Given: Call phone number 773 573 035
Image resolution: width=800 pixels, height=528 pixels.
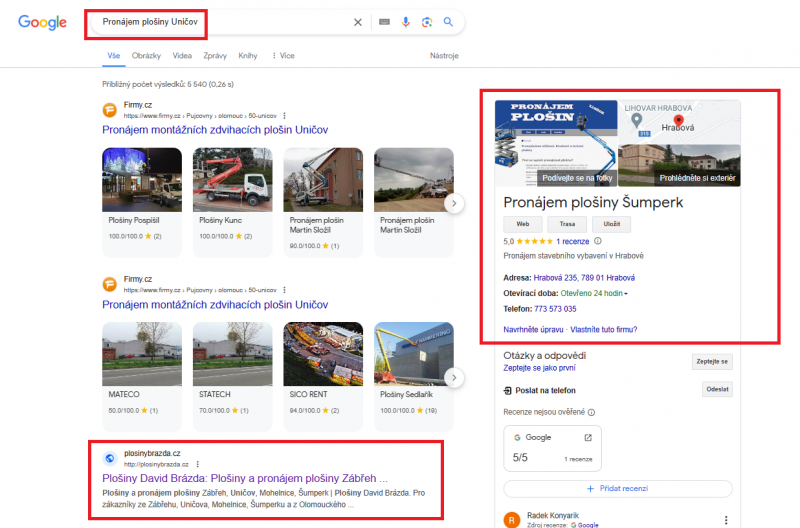Looking at the screenshot, I should tap(555, 309).
